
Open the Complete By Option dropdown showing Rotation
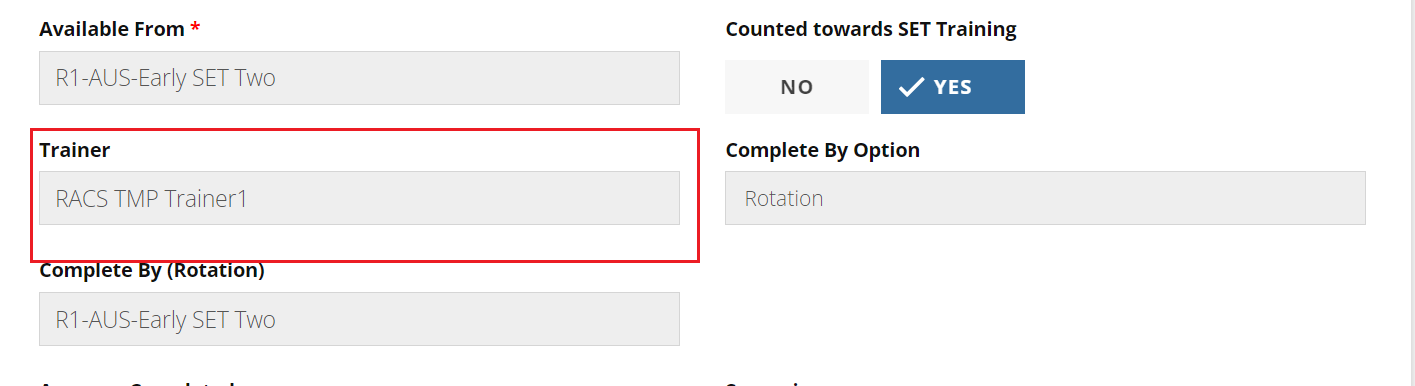[x=1045, y=198]
